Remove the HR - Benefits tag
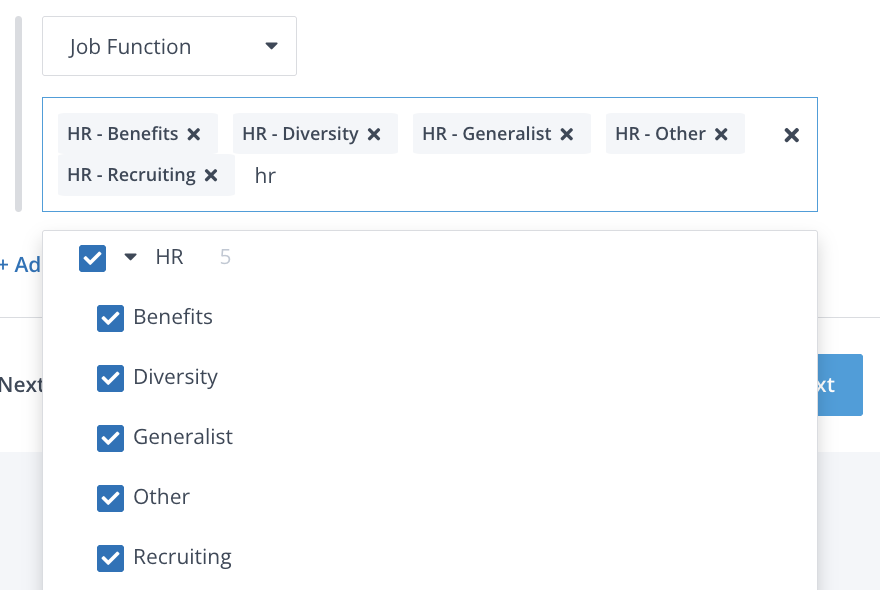880x590 pixels. 194,134
